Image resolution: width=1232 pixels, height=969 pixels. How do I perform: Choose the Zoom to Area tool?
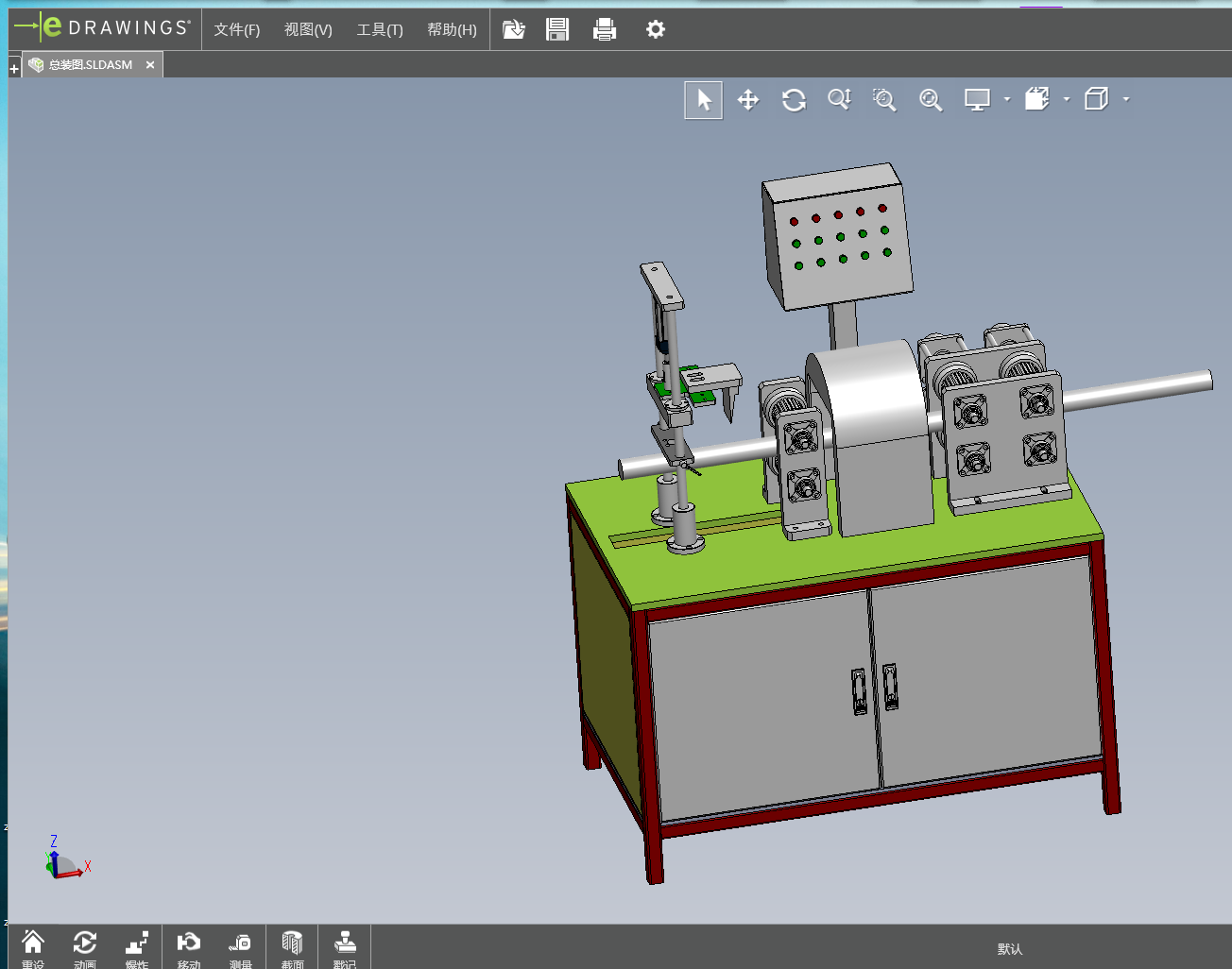(884, 100)
